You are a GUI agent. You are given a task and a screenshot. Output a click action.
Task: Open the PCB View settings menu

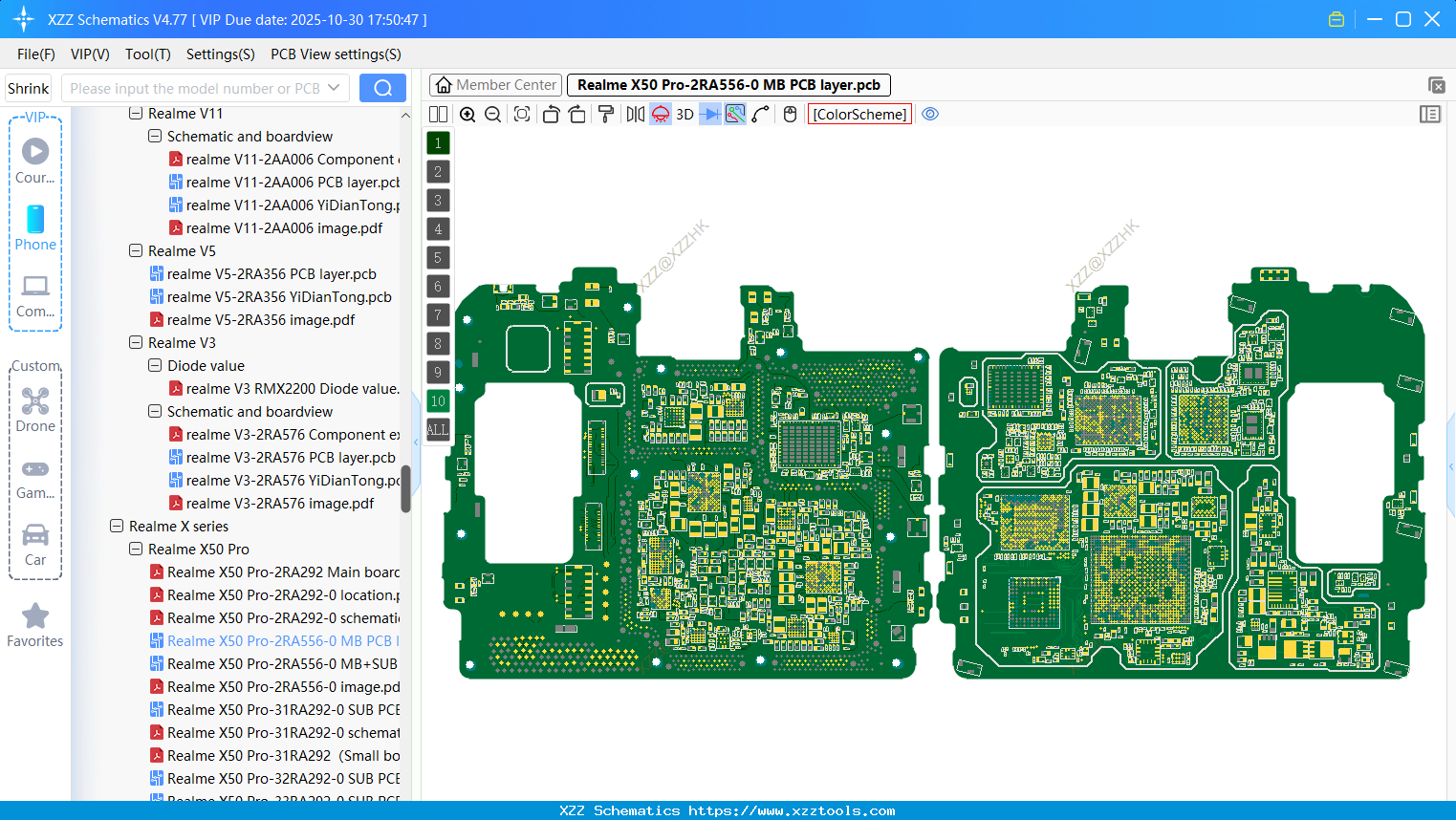(335, 54)
